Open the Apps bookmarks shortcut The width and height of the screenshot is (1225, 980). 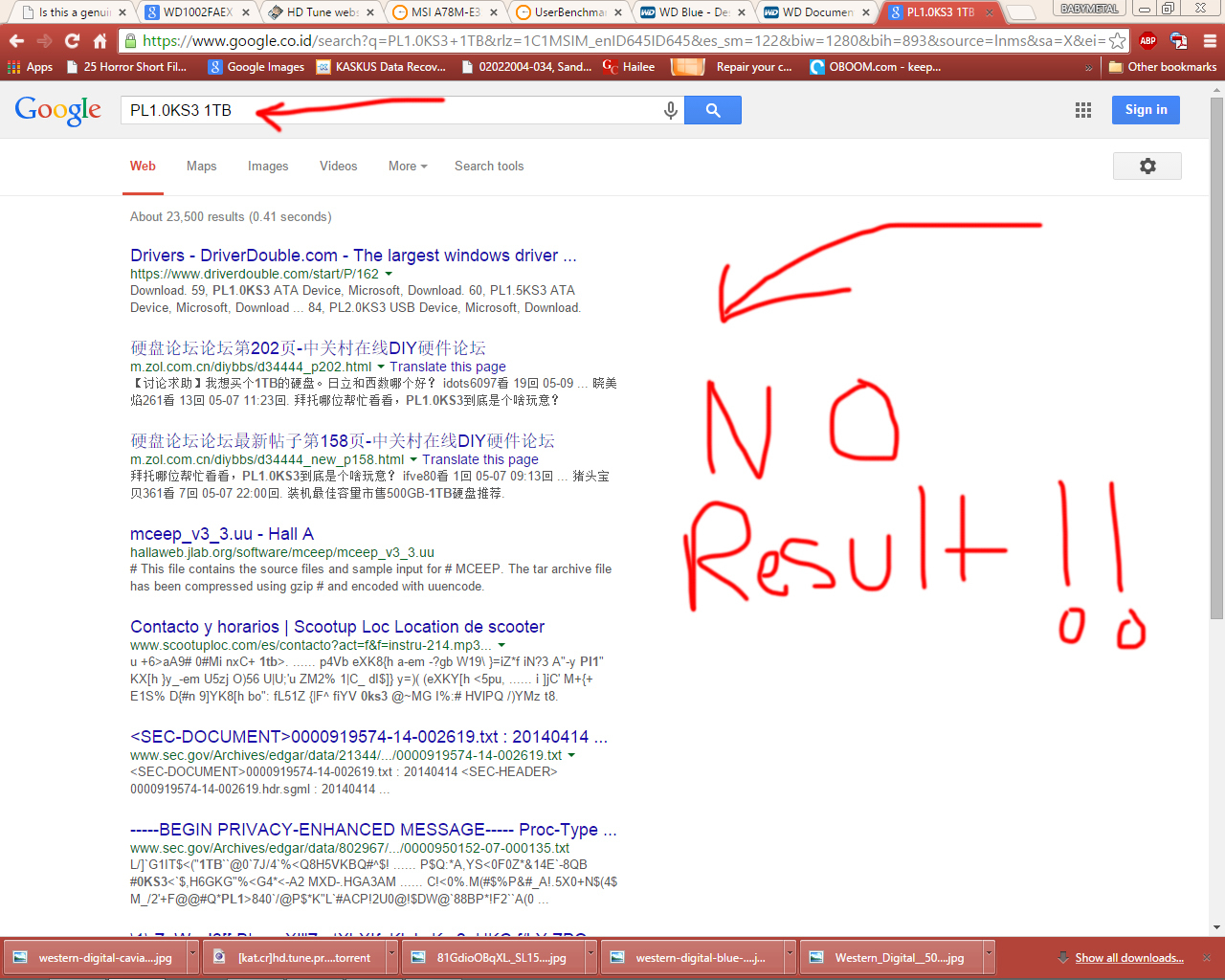coord(30,67)
